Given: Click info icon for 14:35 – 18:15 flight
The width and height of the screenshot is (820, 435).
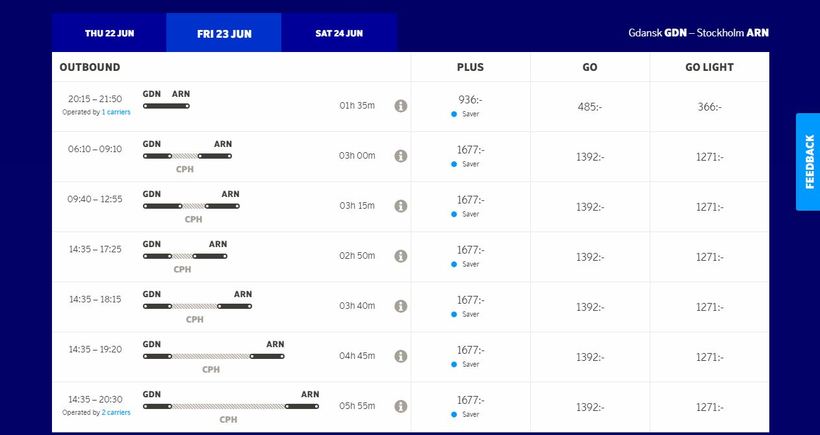Looking at the screenshot, I should [400, 306].
